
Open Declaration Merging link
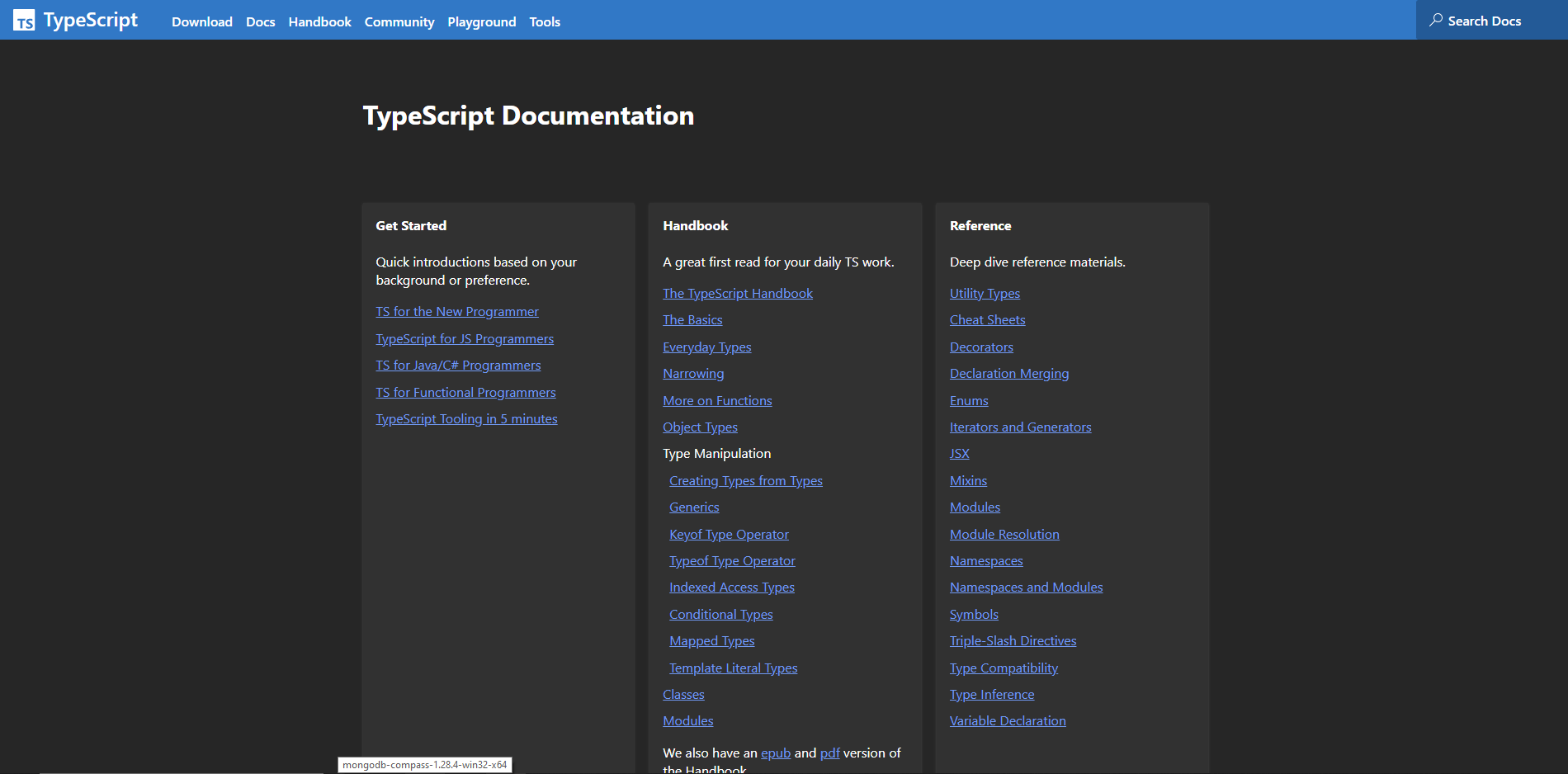click(x=1009, y=374)
